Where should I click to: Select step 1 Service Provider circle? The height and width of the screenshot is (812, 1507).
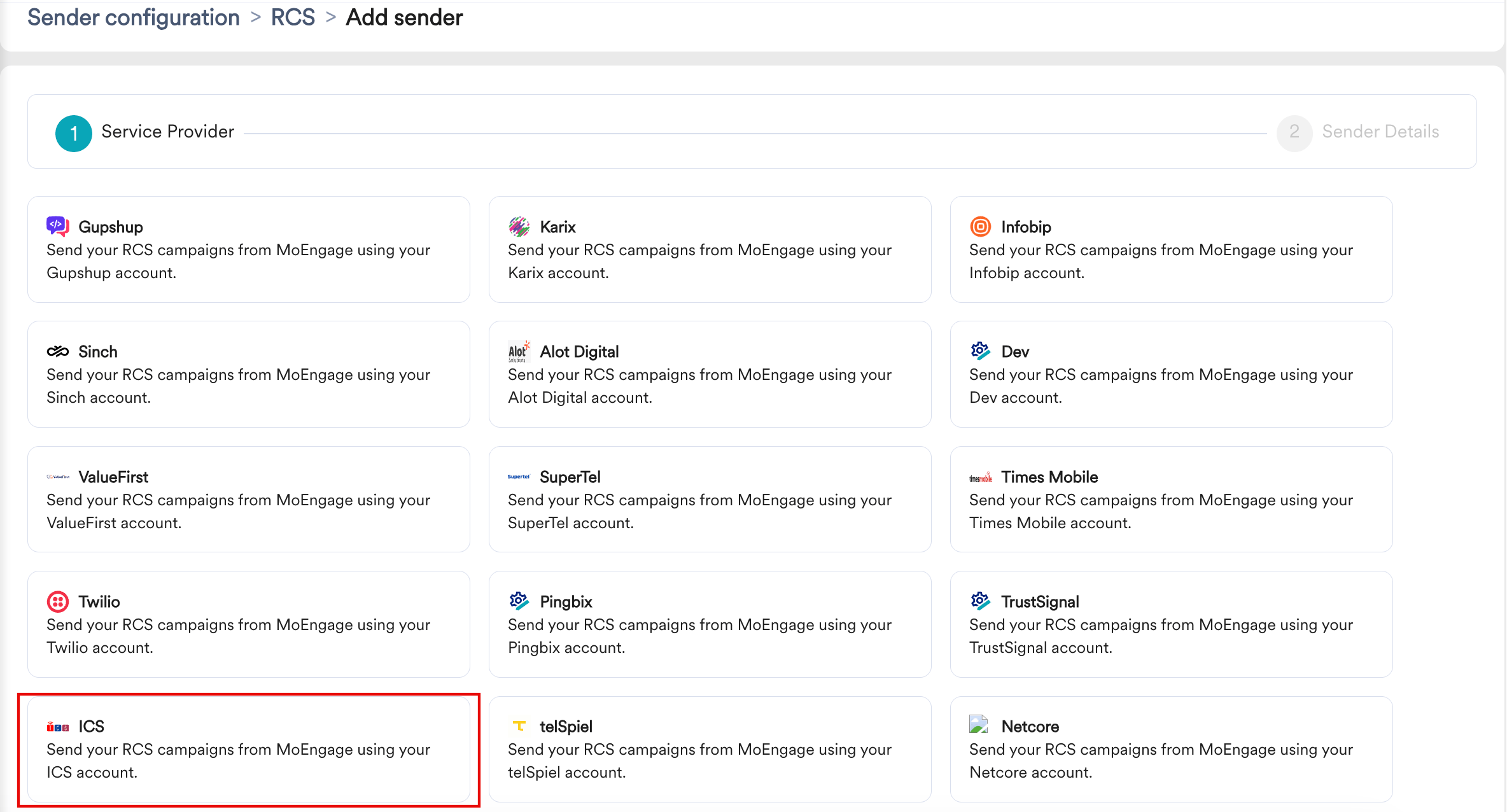click(x=74, y=133)
